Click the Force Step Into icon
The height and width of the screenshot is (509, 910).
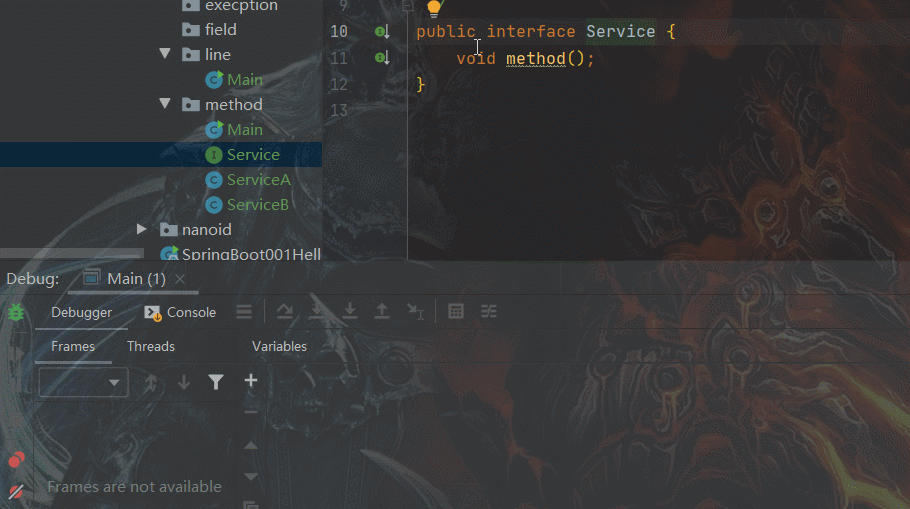click(x=349, y=312)
